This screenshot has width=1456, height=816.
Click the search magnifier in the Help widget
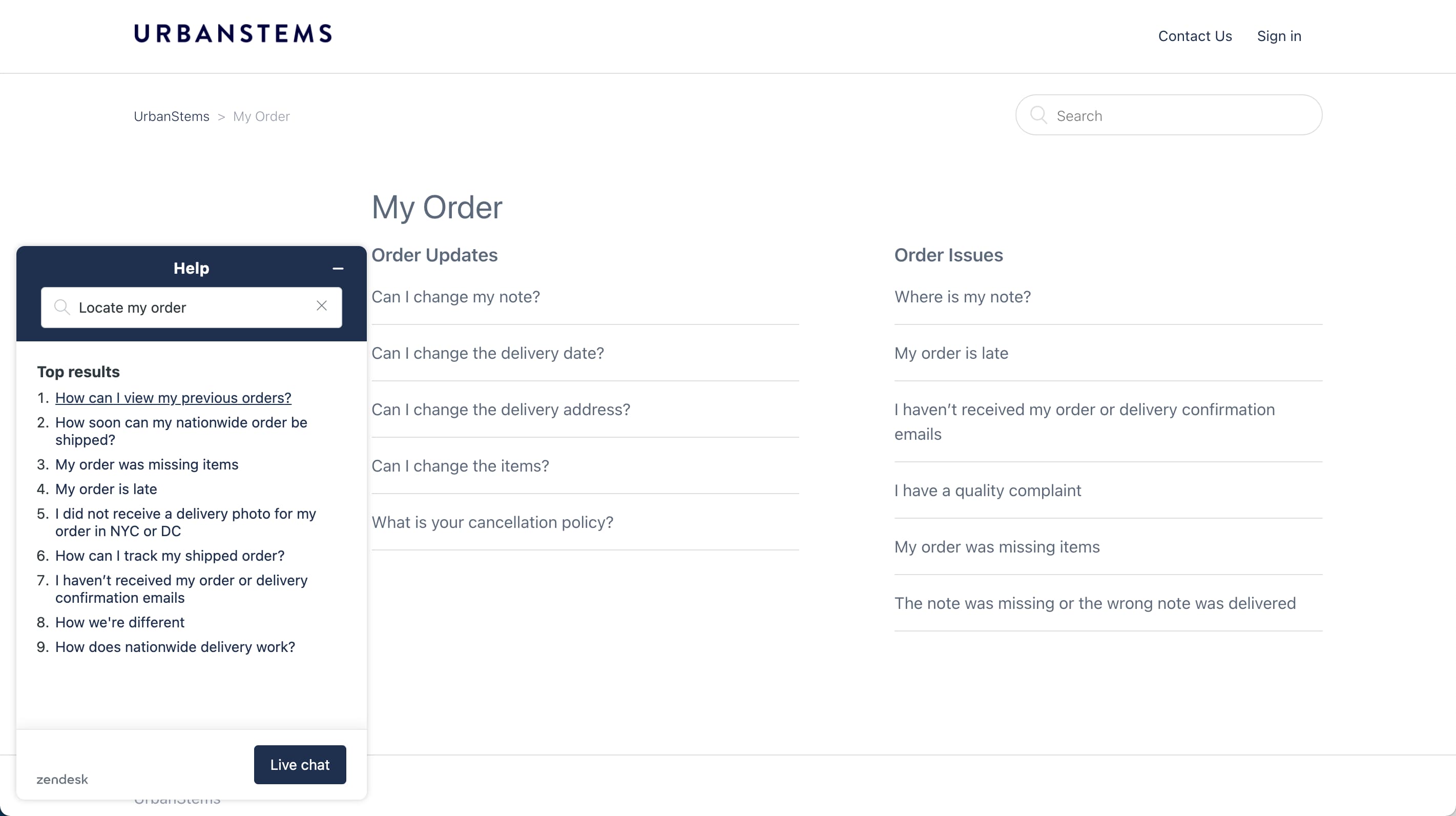(x=62, y=308)
